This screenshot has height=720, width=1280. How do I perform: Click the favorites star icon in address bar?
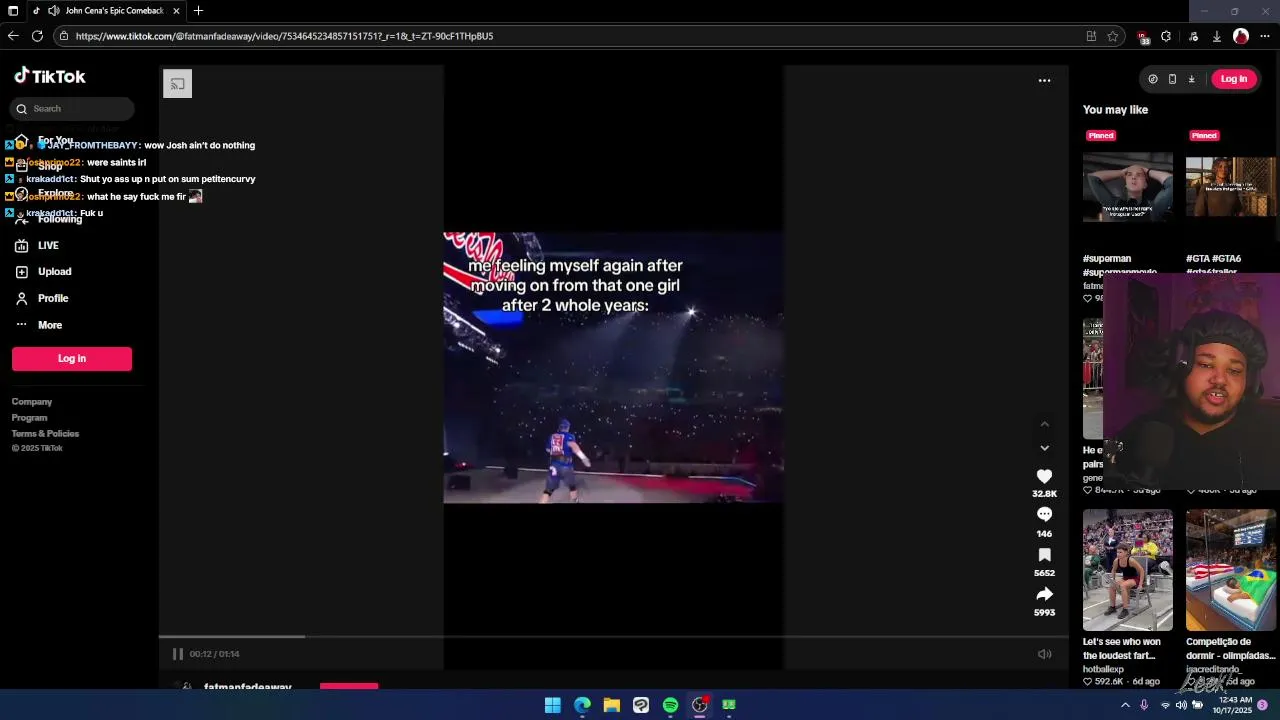(1113, 36)
